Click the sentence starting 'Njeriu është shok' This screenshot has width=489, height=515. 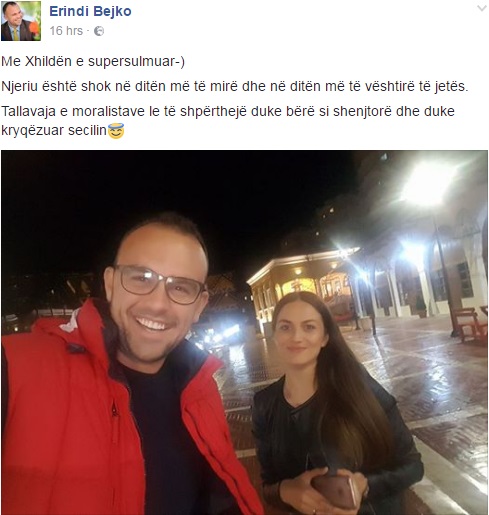235,87
